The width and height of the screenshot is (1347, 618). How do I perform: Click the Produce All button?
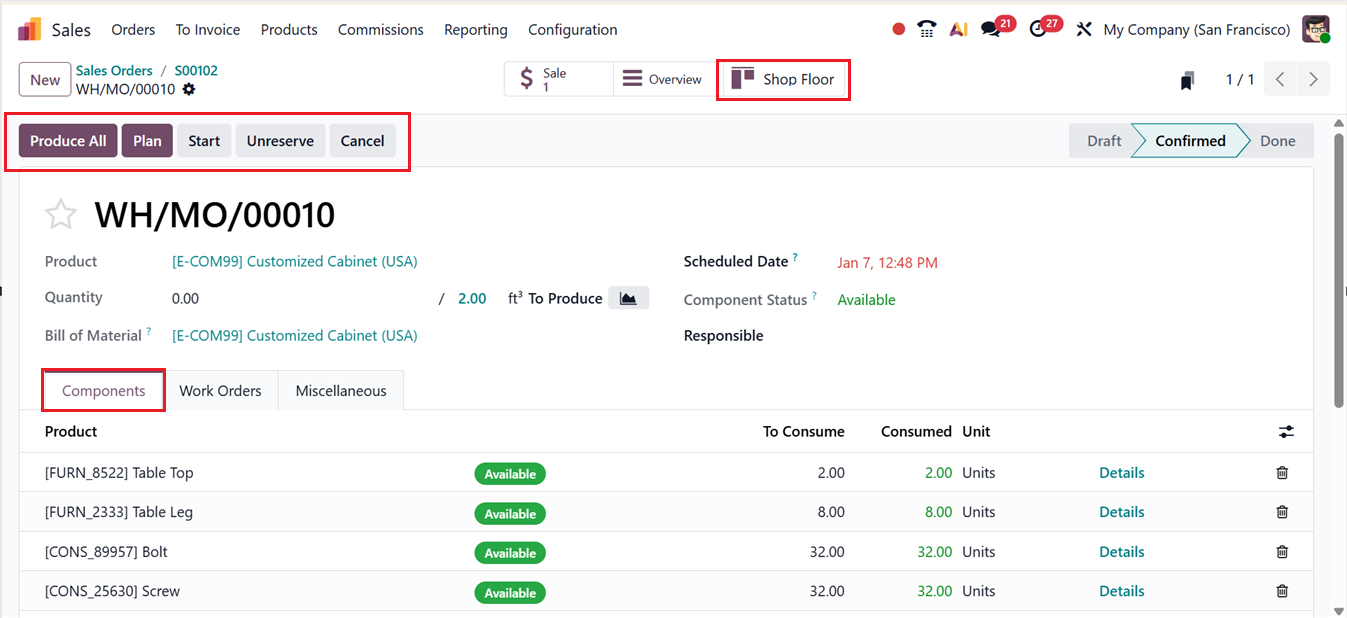(x=68, y=141)
